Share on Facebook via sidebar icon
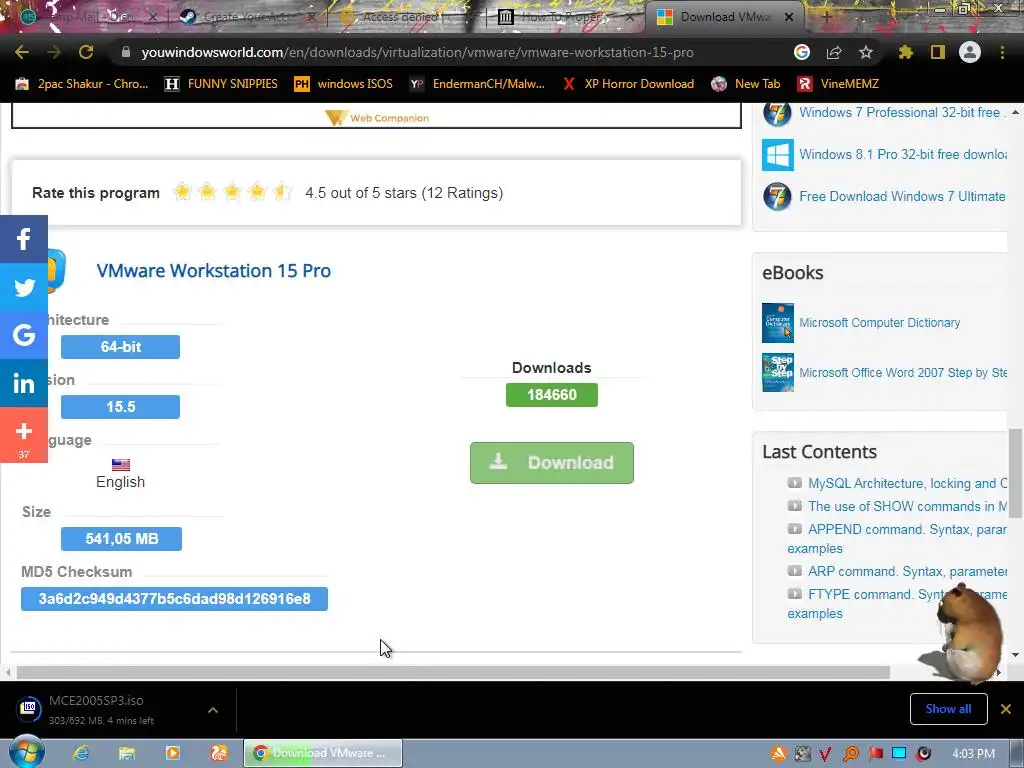The height and width of the screenshot is (768, 1024). coord(24,239)
